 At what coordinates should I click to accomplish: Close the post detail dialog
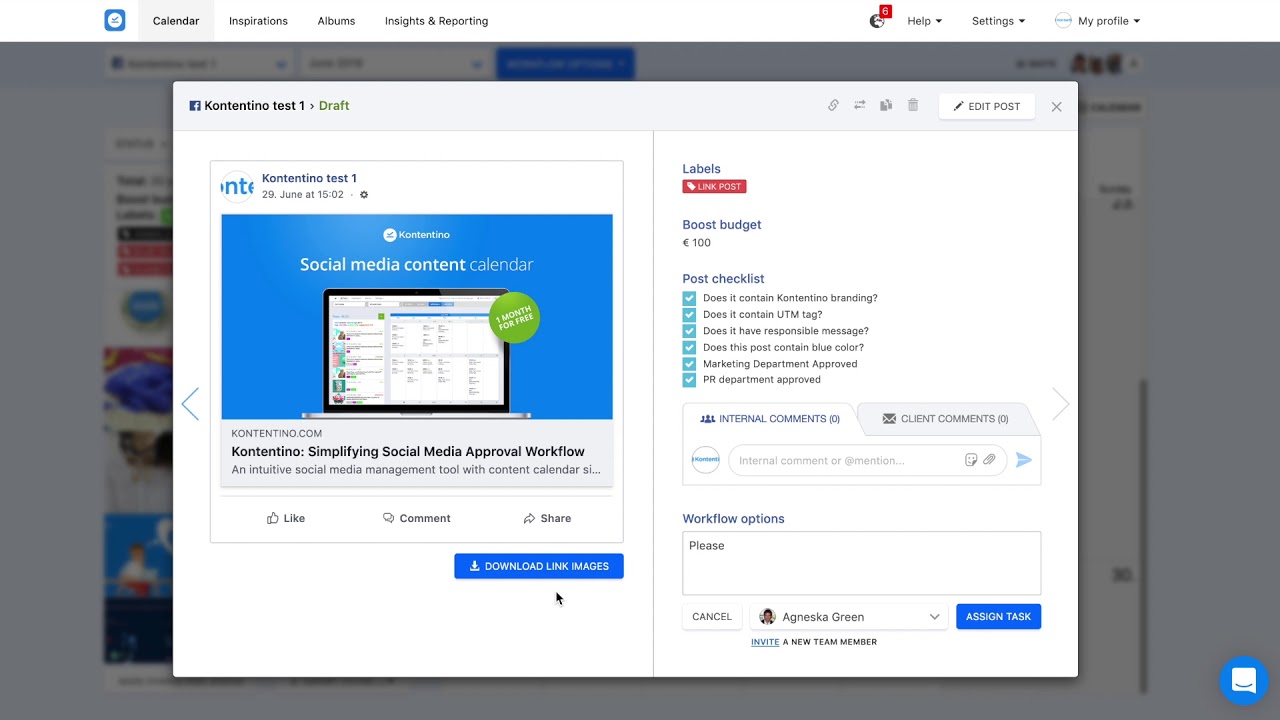click(x=1056, y=106)
